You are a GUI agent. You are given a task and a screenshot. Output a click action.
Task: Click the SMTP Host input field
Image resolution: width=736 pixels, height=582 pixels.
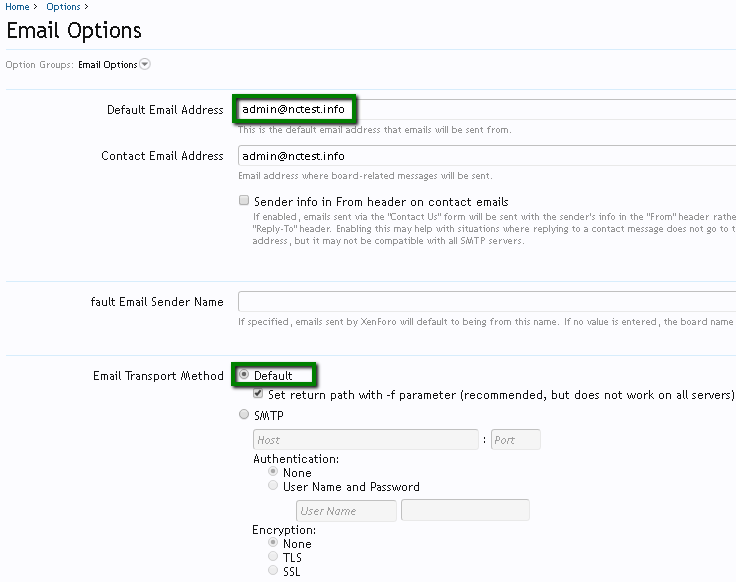coord(366,440)
